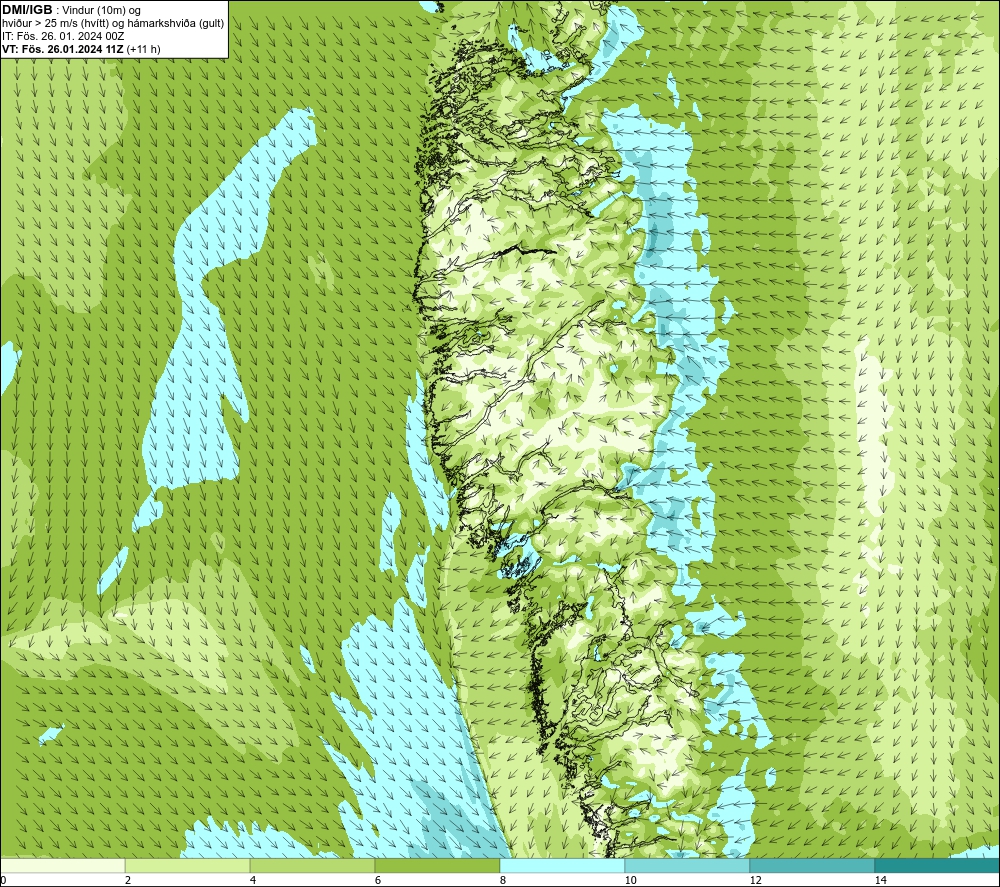
Task: Click the legend scale label '14'
Action: pyautogui.click(x=880, y=880)
